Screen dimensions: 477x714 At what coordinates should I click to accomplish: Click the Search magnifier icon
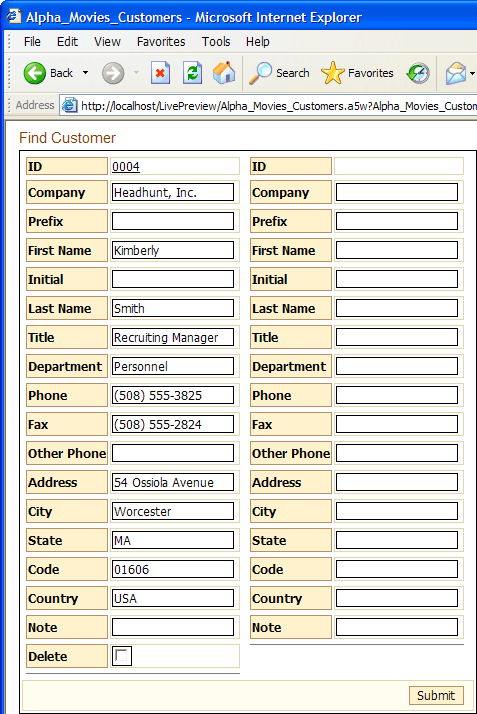pyautogui.click(x=260, y=73)
